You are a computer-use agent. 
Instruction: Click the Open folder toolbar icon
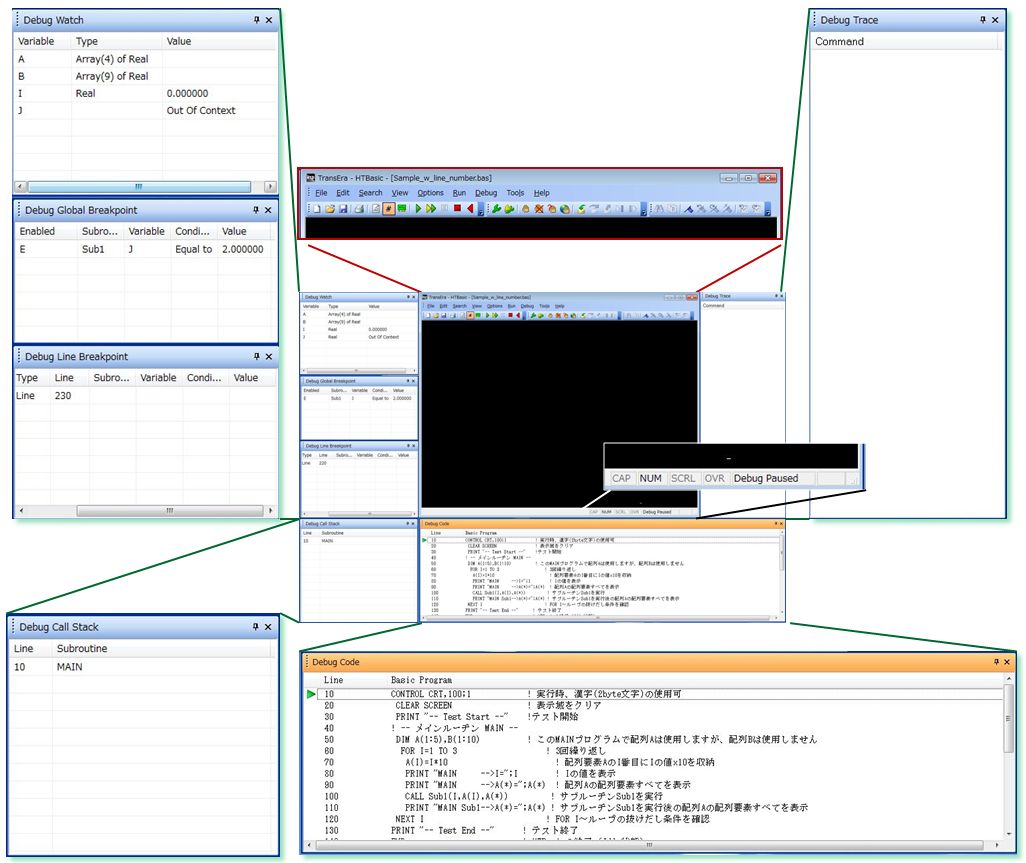330,209
